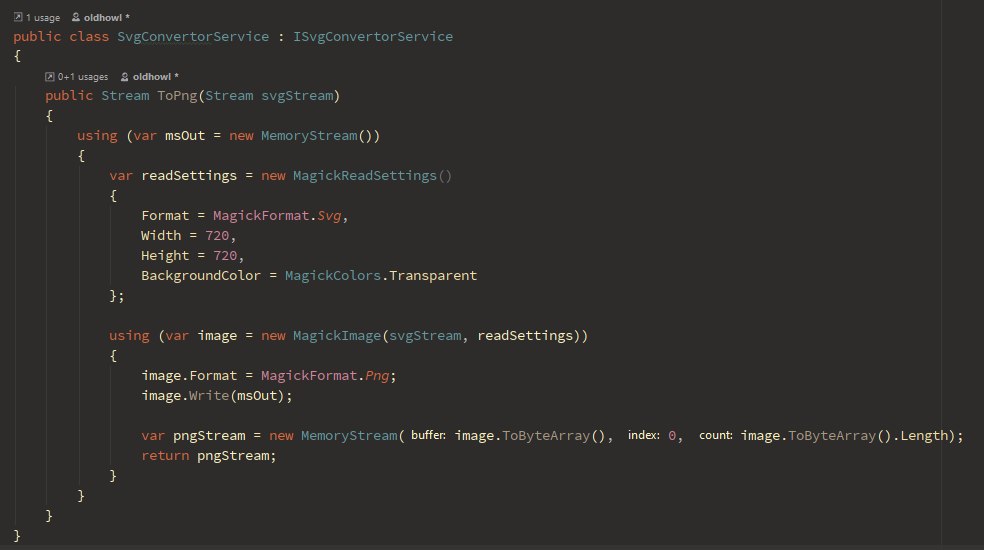This screenshot has height=550, width=984.
Task: Click the interface name 'ISvgConvertorService'
Action: pyautogui.click(x=373, y=36)
